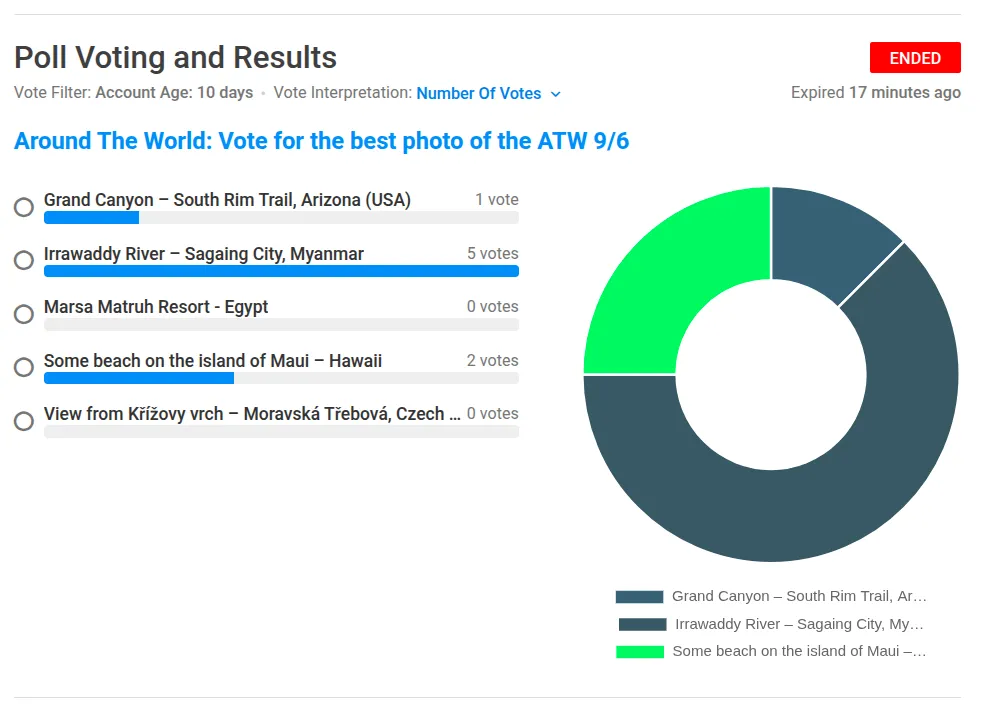Image resolution: width=986 pixels, height=715 pixels.
Task: Toggle Irrawaddy River legend color box
Action: pos(642,624)
